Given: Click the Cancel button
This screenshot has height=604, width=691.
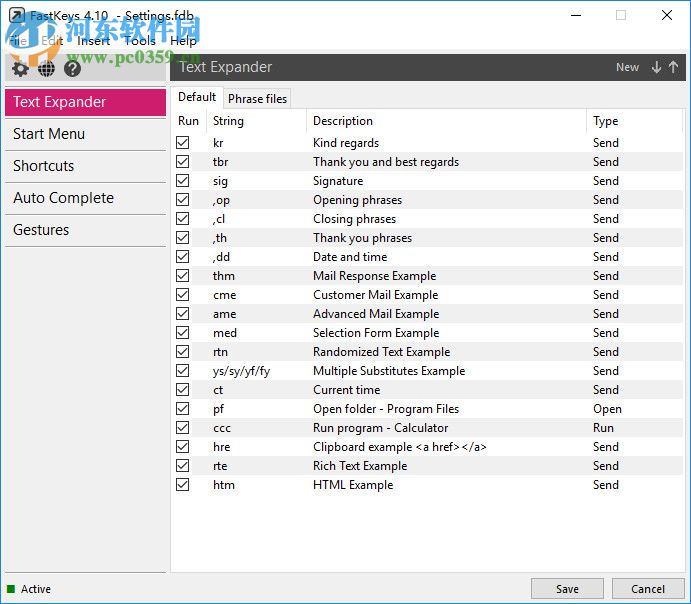Looking at the screenshot, I should pyautogui.click(x=648, y=589).
